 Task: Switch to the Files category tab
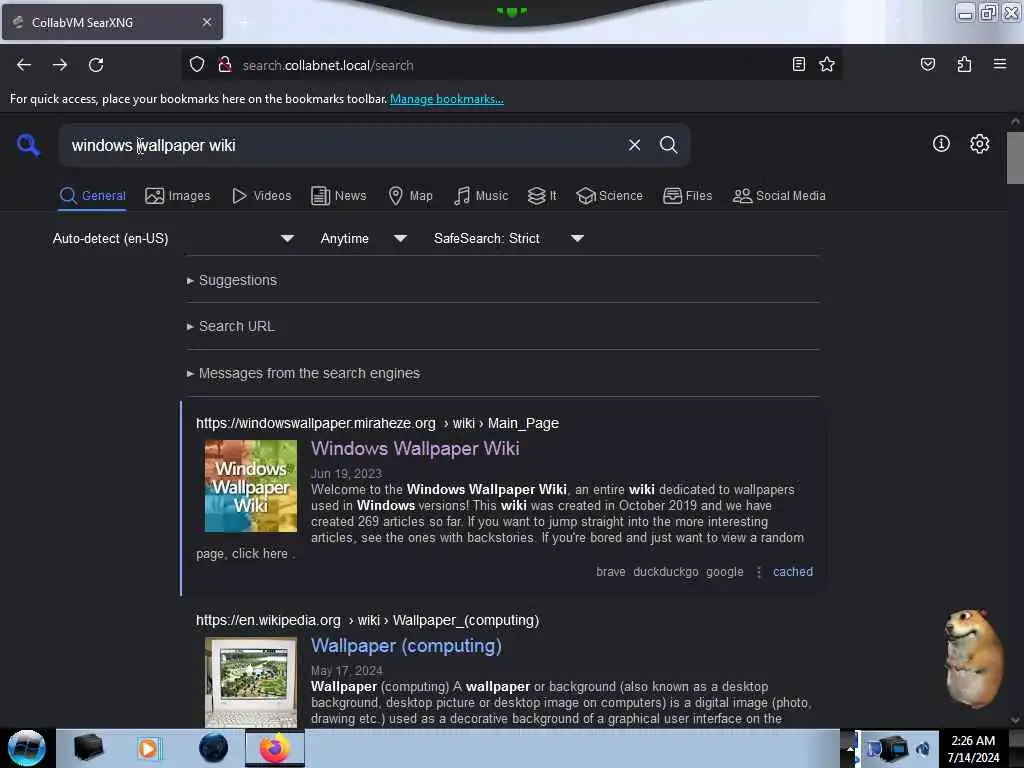[x=687, y=196]
